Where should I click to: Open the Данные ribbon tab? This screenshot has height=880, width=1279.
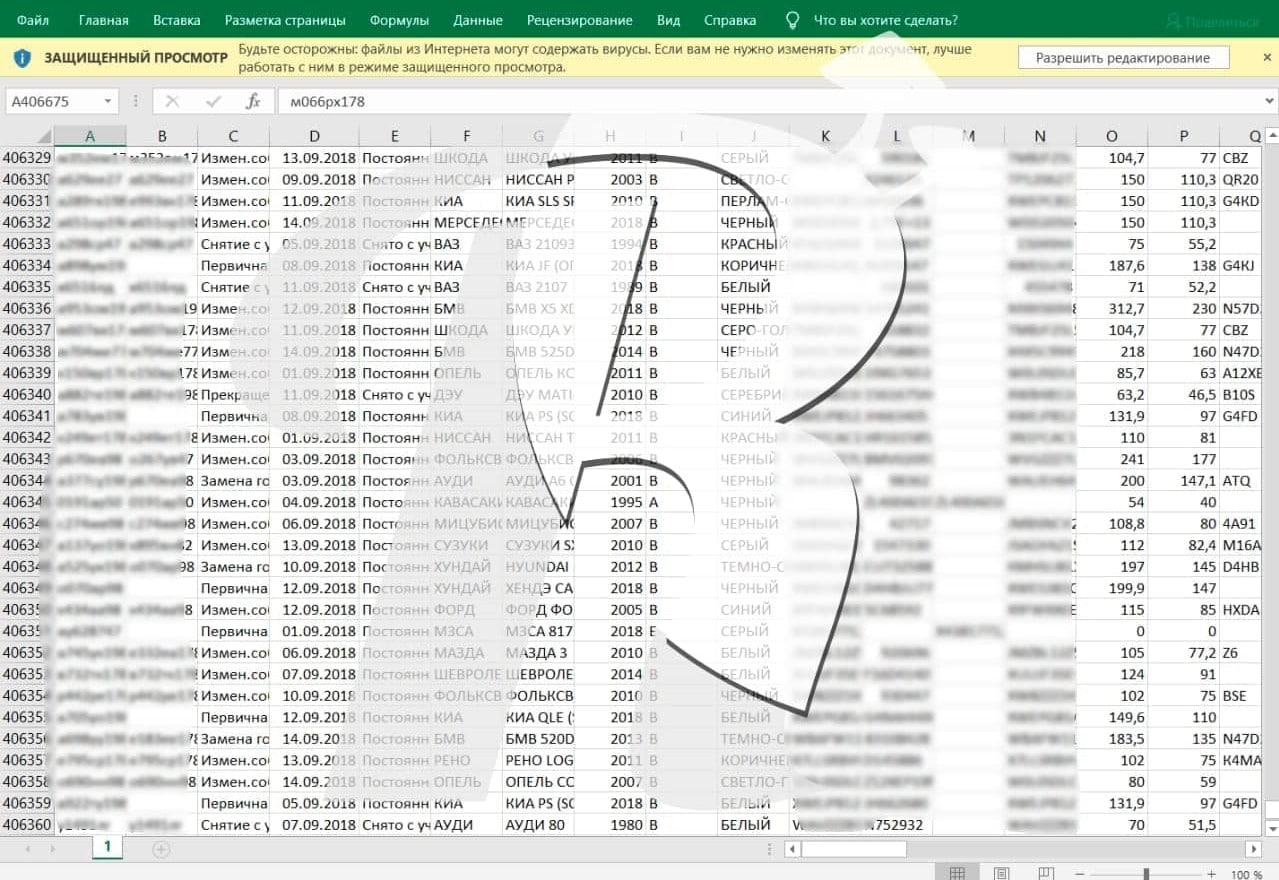(x=478, y=20)
